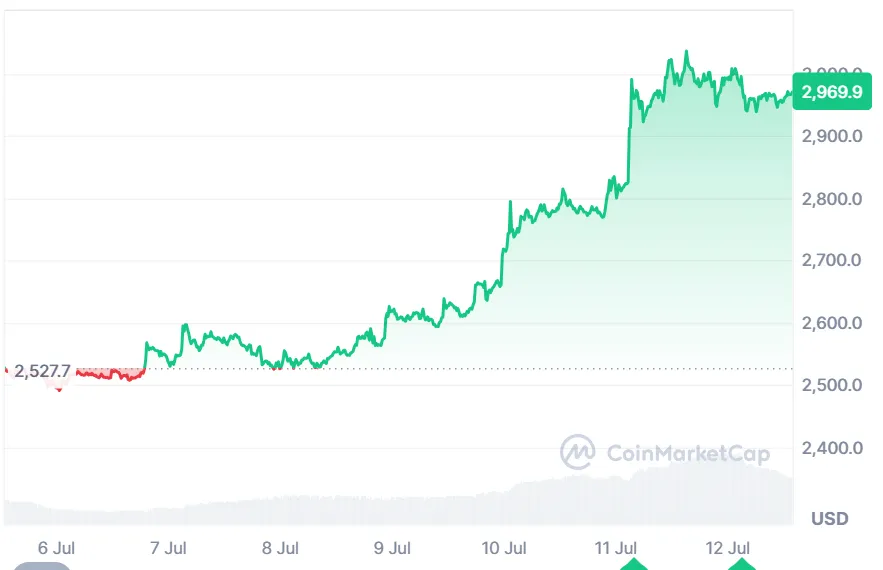Select the 8 Jul date label
Viewport: 883px width, 570px height.
280,548
